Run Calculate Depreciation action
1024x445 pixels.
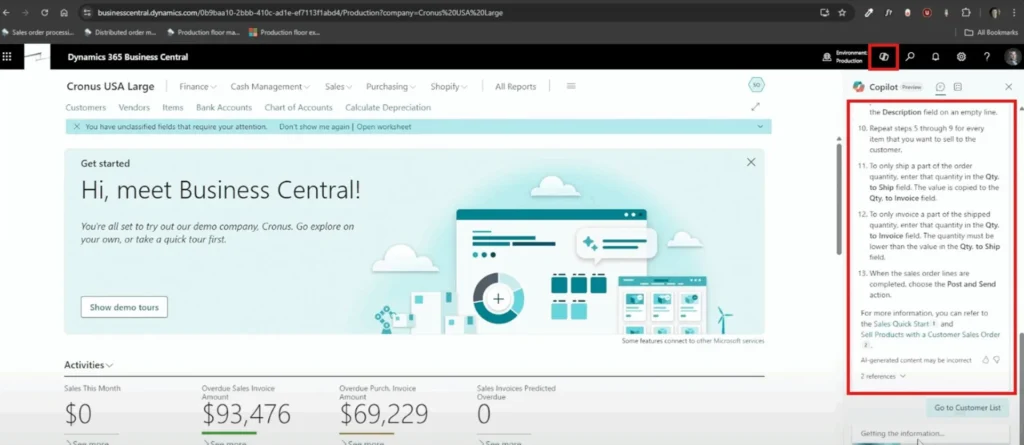pyautogui.click(x=388, y=107)
